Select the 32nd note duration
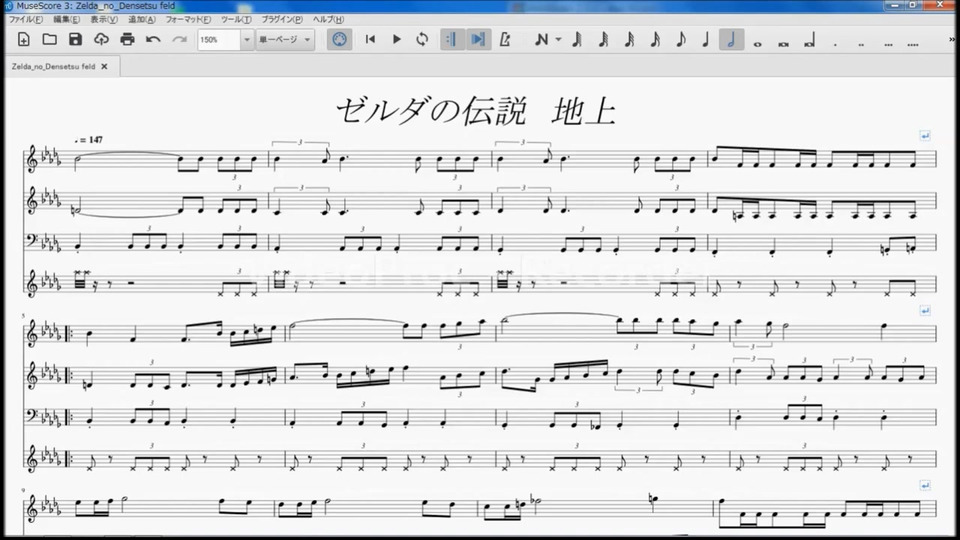 [x=629, y=40]
